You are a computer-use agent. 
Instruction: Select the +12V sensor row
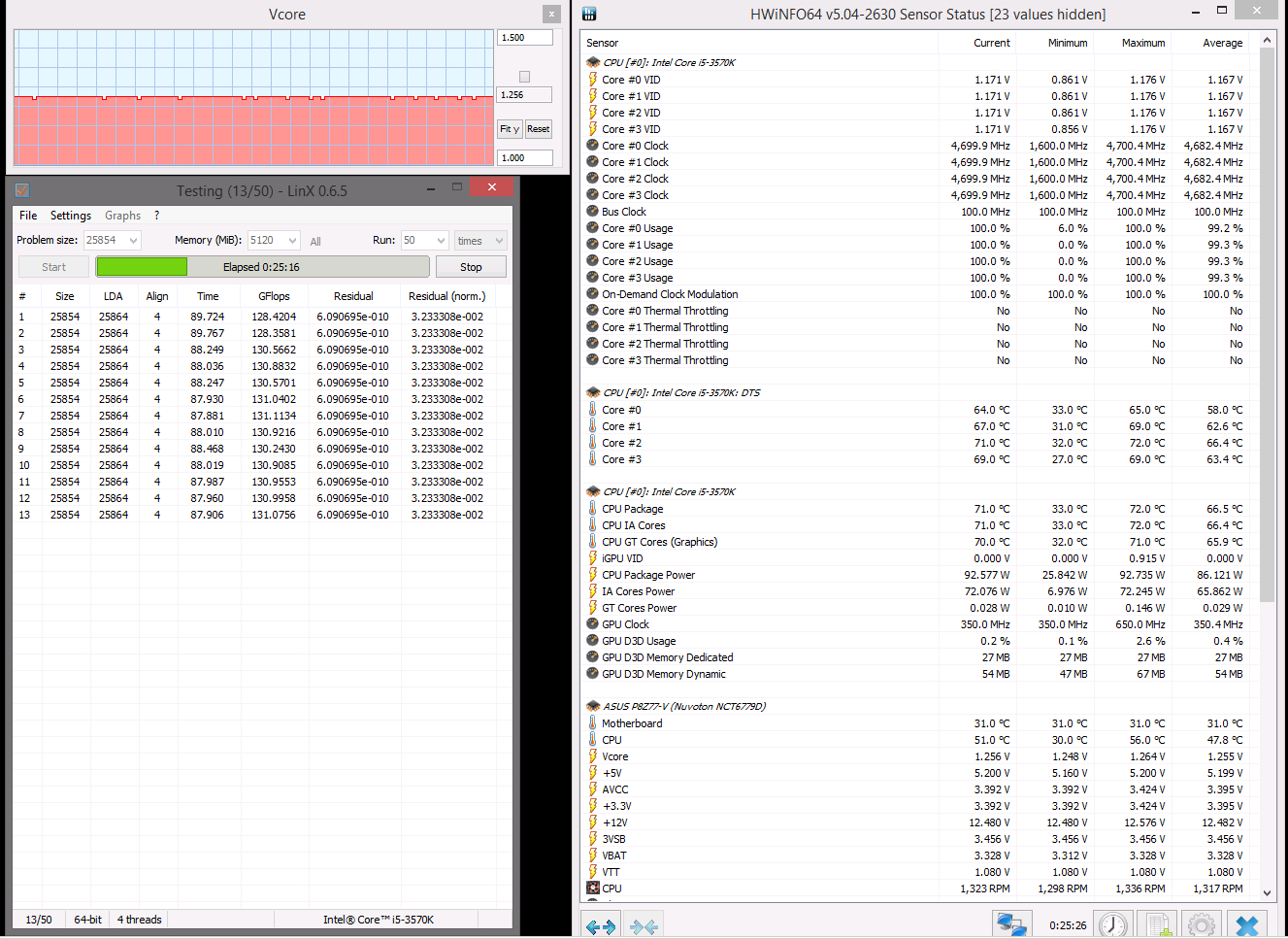pos(919,822)
